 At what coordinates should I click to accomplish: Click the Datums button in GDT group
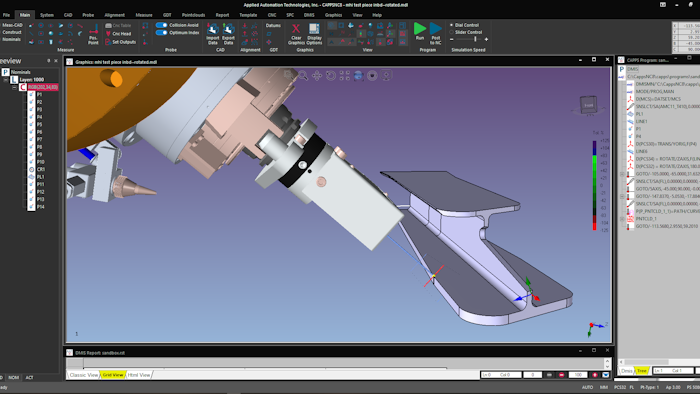[273, 25]
